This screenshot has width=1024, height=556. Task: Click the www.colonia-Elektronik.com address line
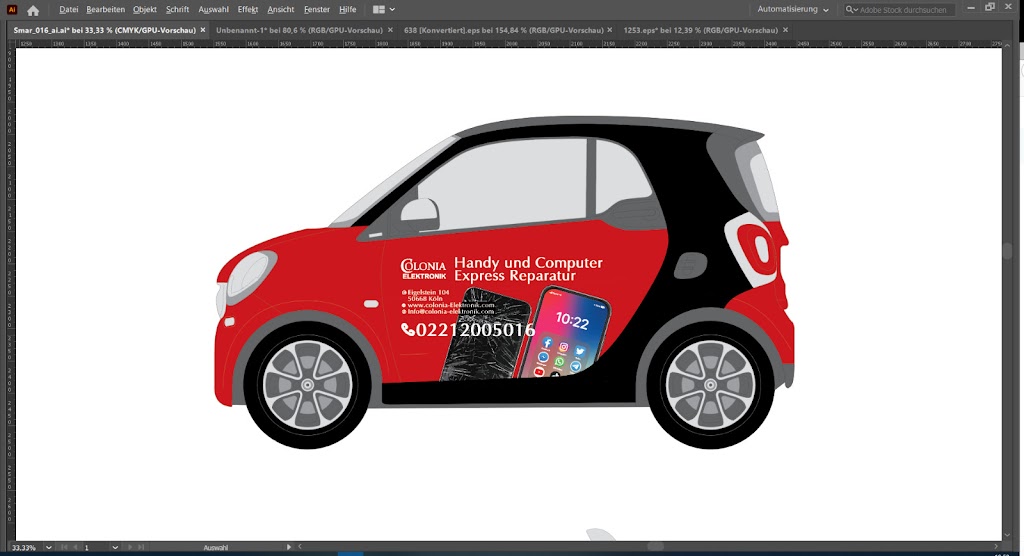point(449,305)
